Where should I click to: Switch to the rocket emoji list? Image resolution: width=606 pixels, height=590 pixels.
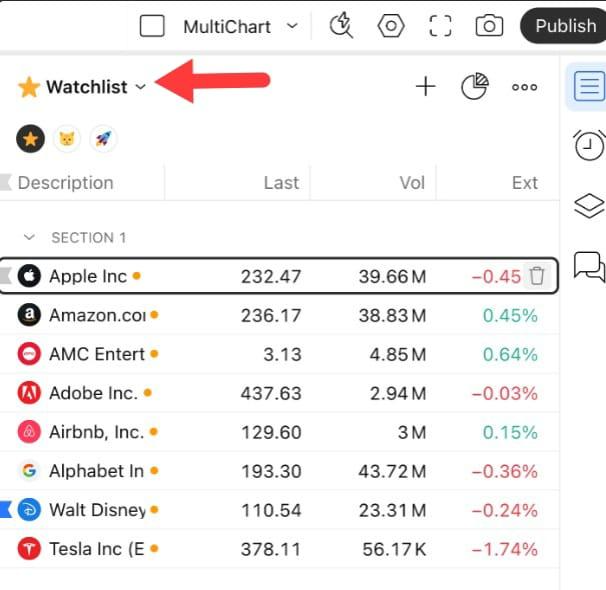pos(103,139)
